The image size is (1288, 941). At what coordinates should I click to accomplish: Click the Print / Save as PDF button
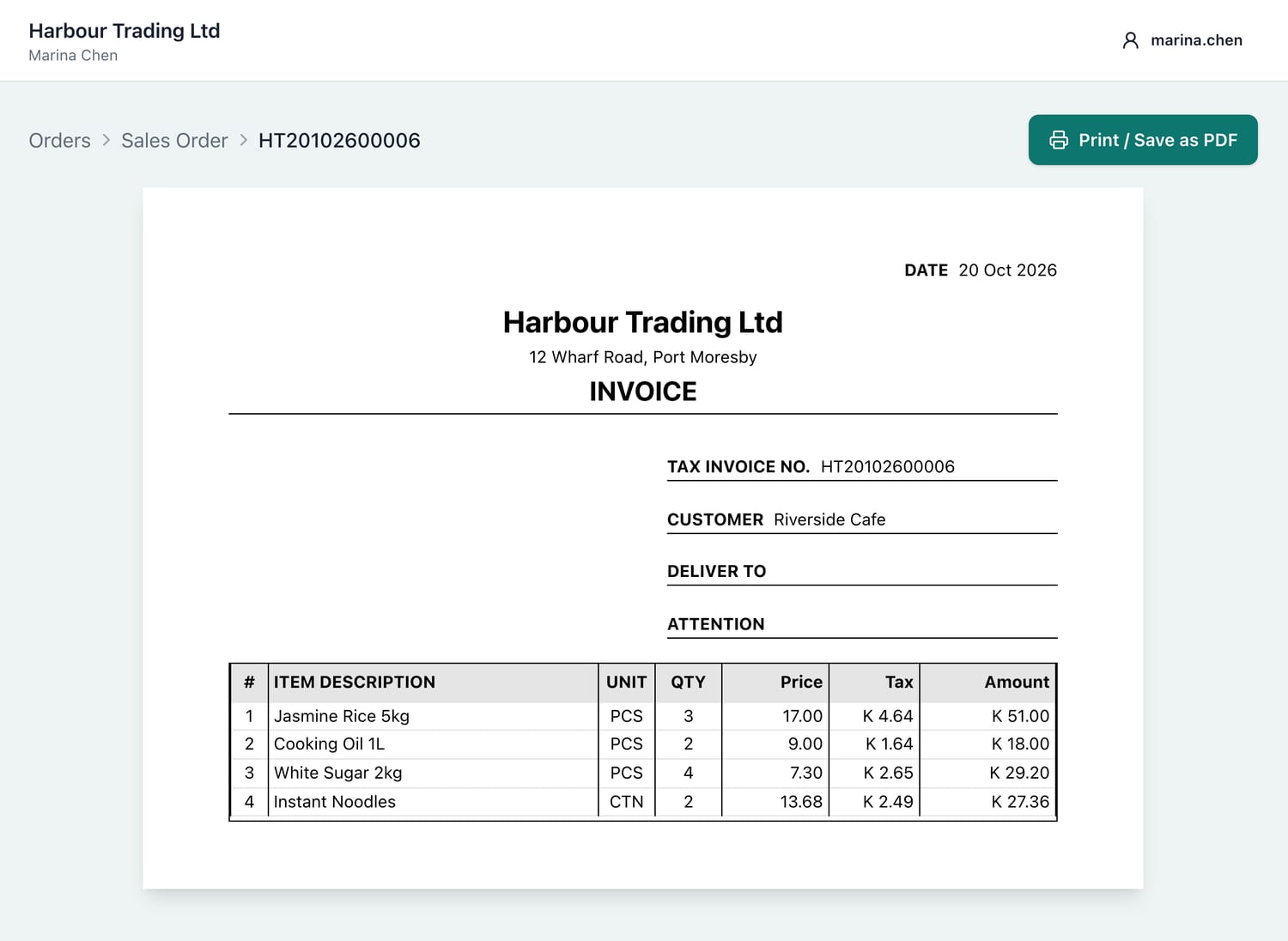(1143, 140)
